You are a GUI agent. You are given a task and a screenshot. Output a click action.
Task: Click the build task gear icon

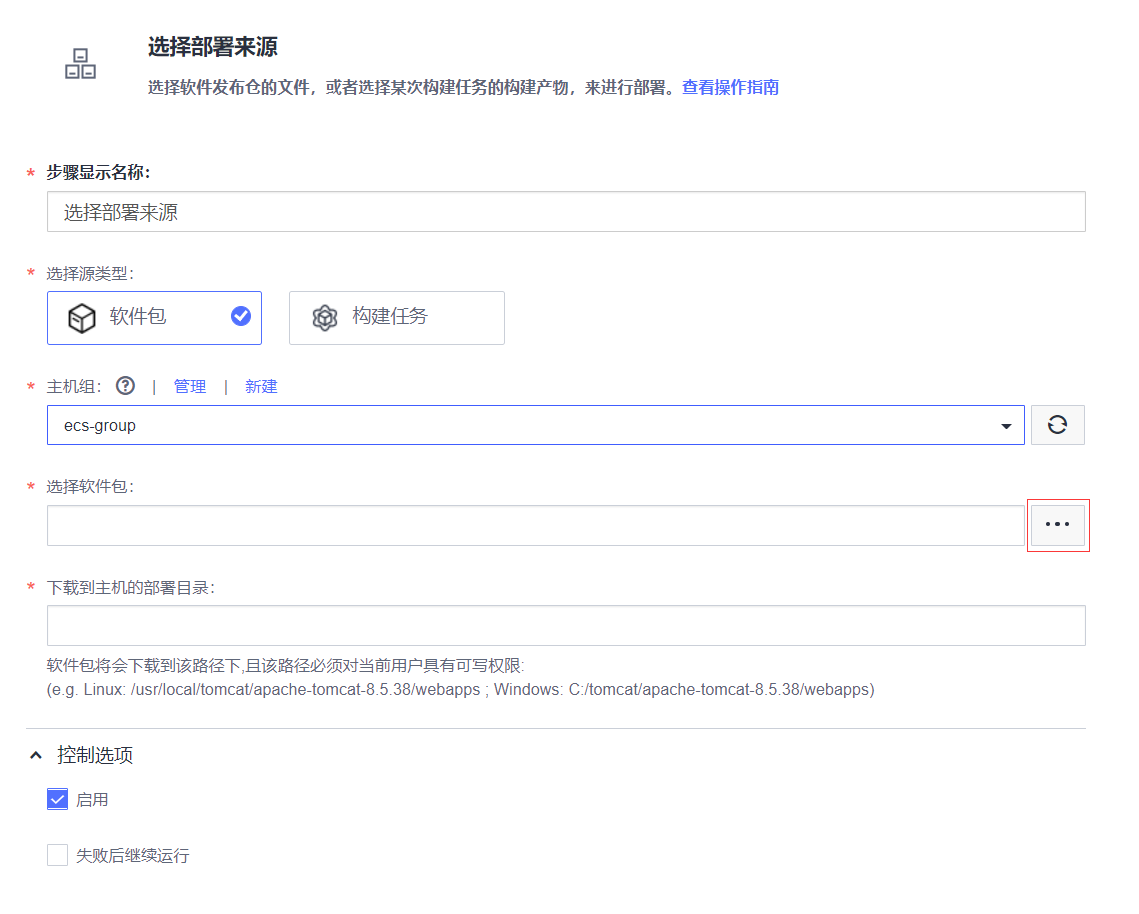click(324, 318)
